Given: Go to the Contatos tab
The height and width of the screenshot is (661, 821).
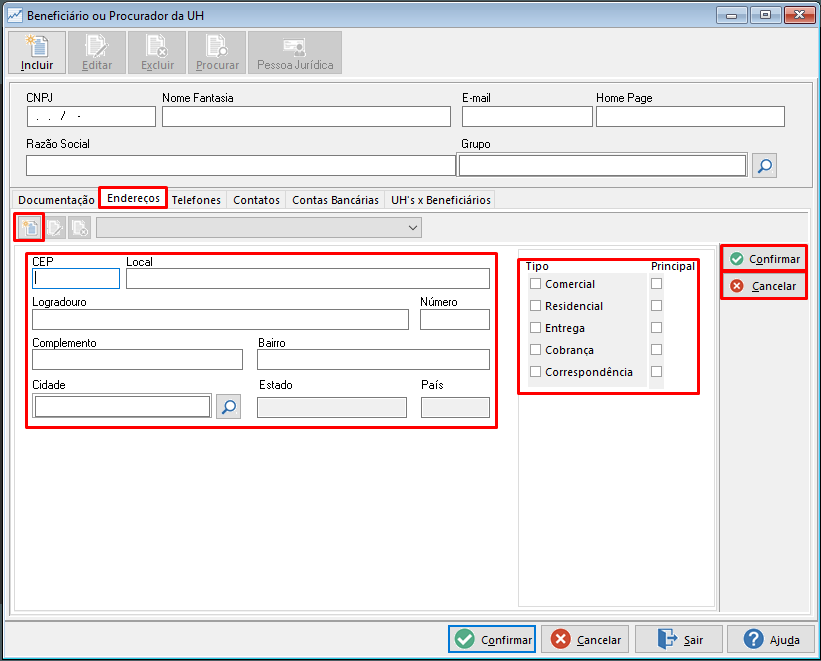Looking at the screenshot, I should tap(257, 200).
